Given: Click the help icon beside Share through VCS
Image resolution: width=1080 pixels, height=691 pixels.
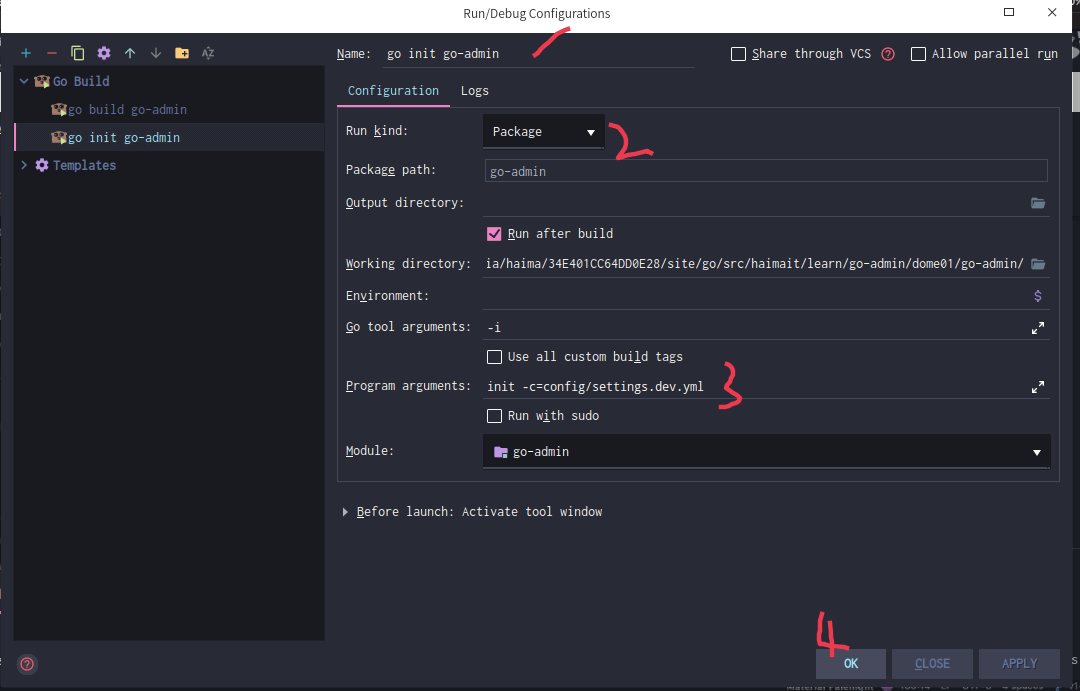Looking at the screenshot, I should pyautogui.click(x=888, y=54).
